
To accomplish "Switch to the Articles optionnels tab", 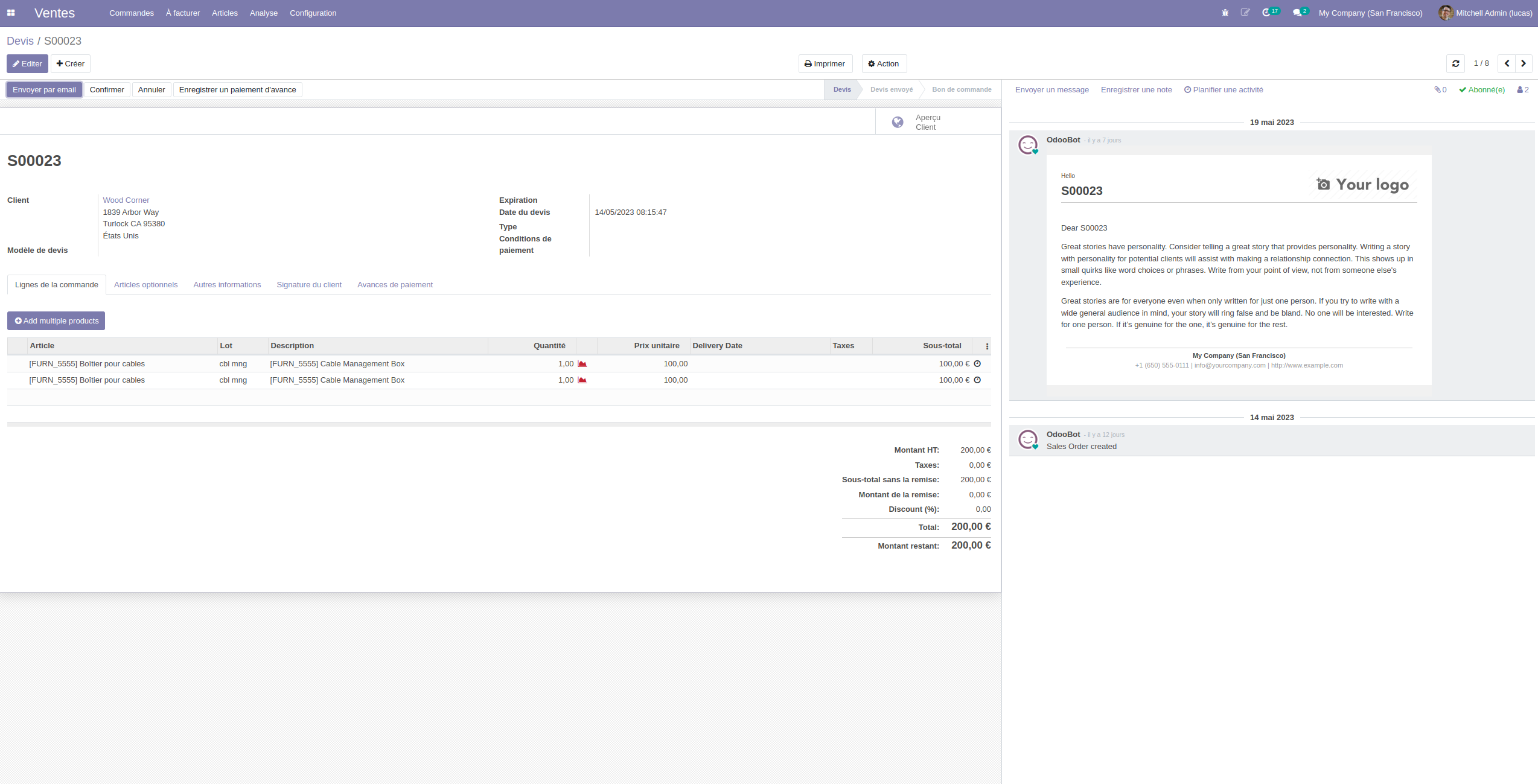I will tap(145, 285).
